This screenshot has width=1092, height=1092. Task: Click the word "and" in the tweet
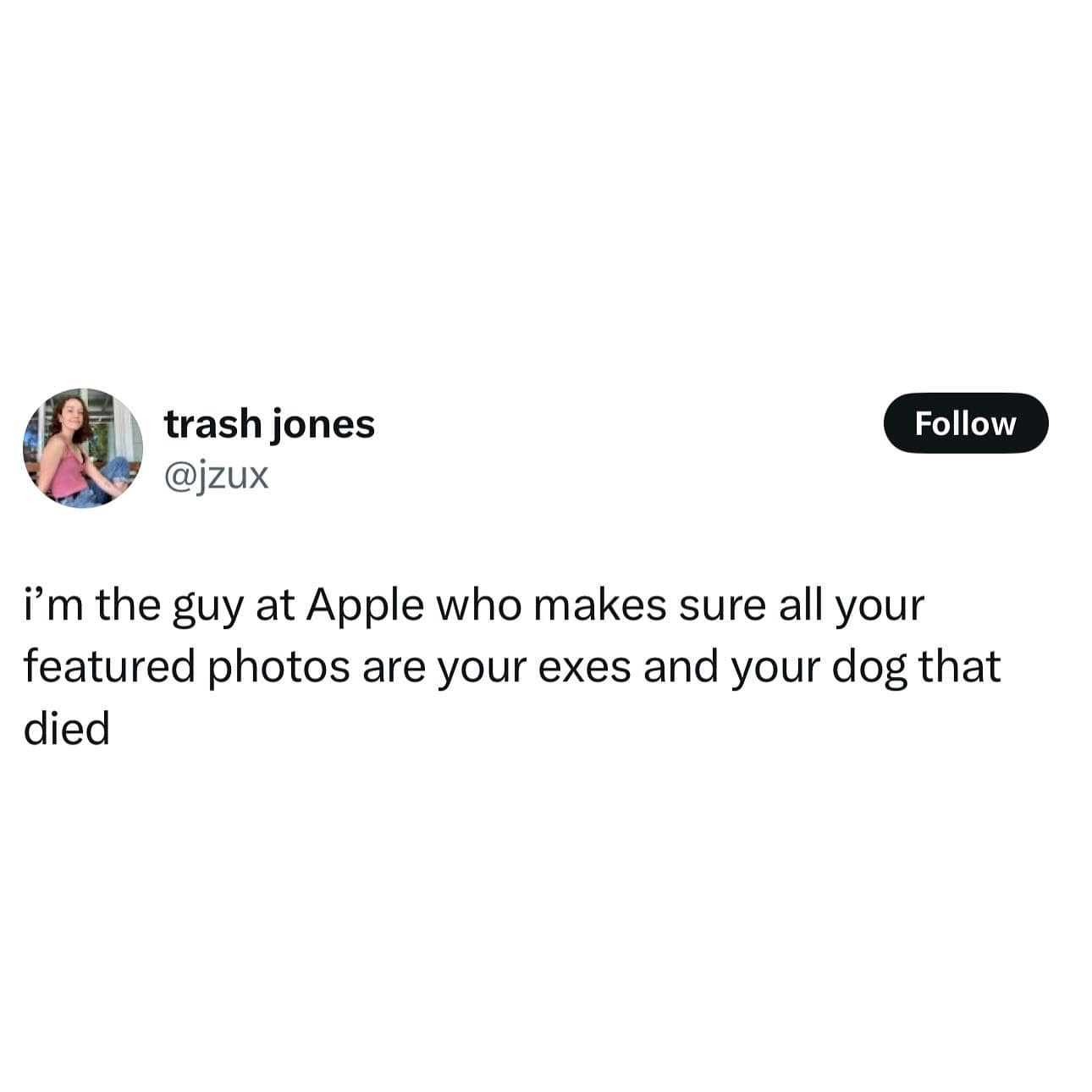point(681,667)
